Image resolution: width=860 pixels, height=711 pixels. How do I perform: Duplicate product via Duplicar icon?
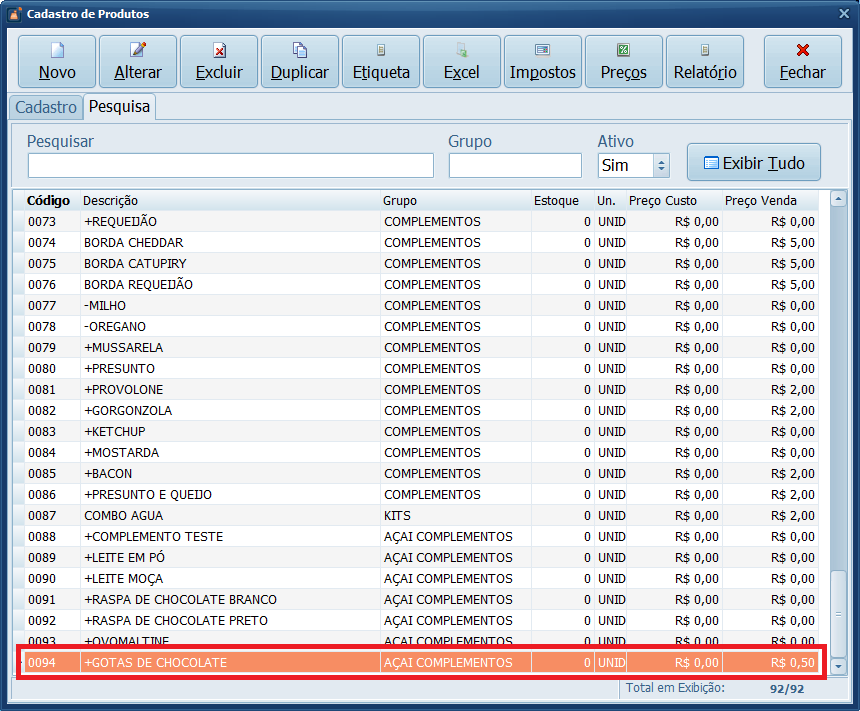tap(300, 62)
